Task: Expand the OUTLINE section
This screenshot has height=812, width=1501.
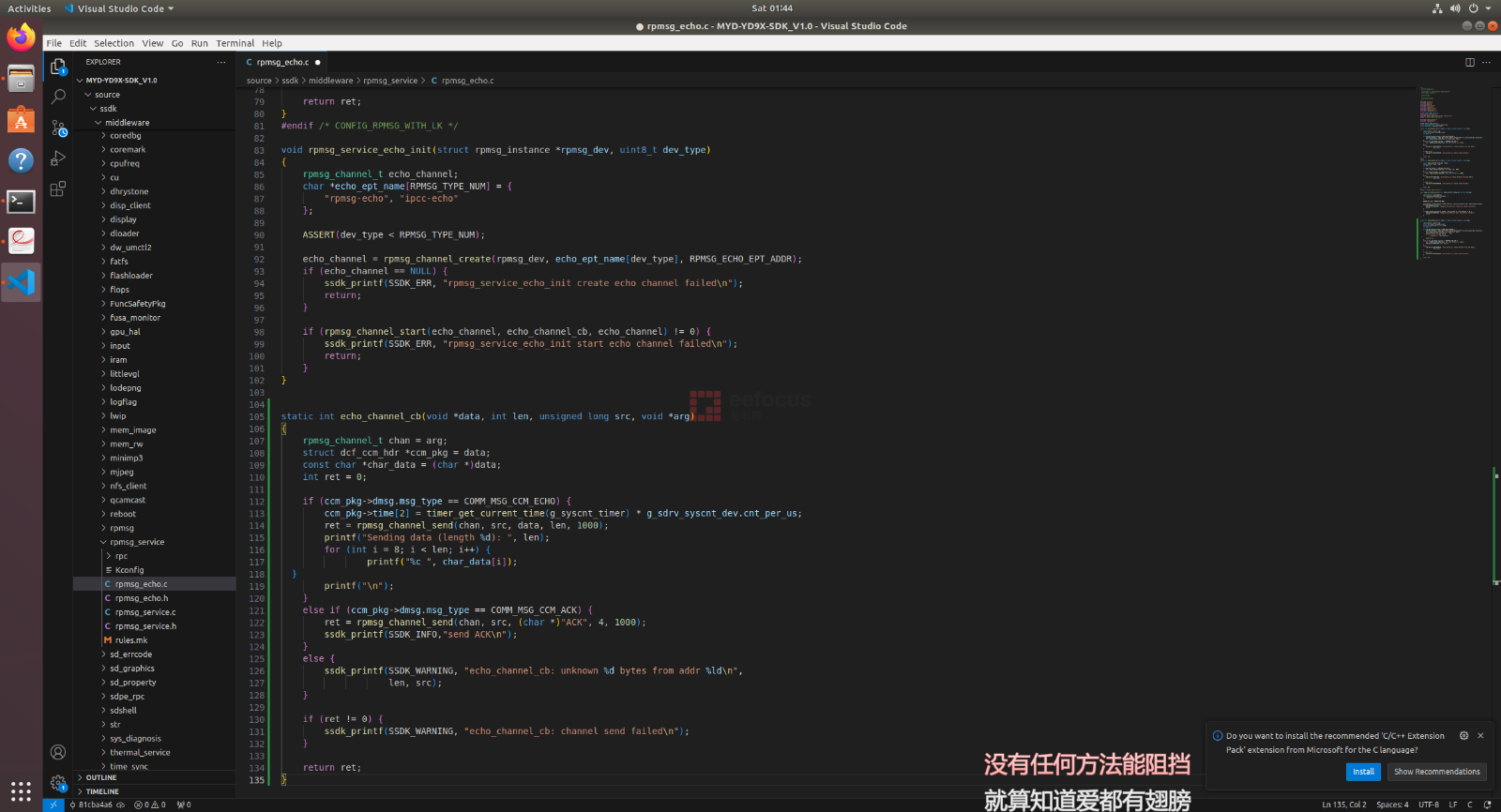Action: pyautogui.click(x=101, y=777)
